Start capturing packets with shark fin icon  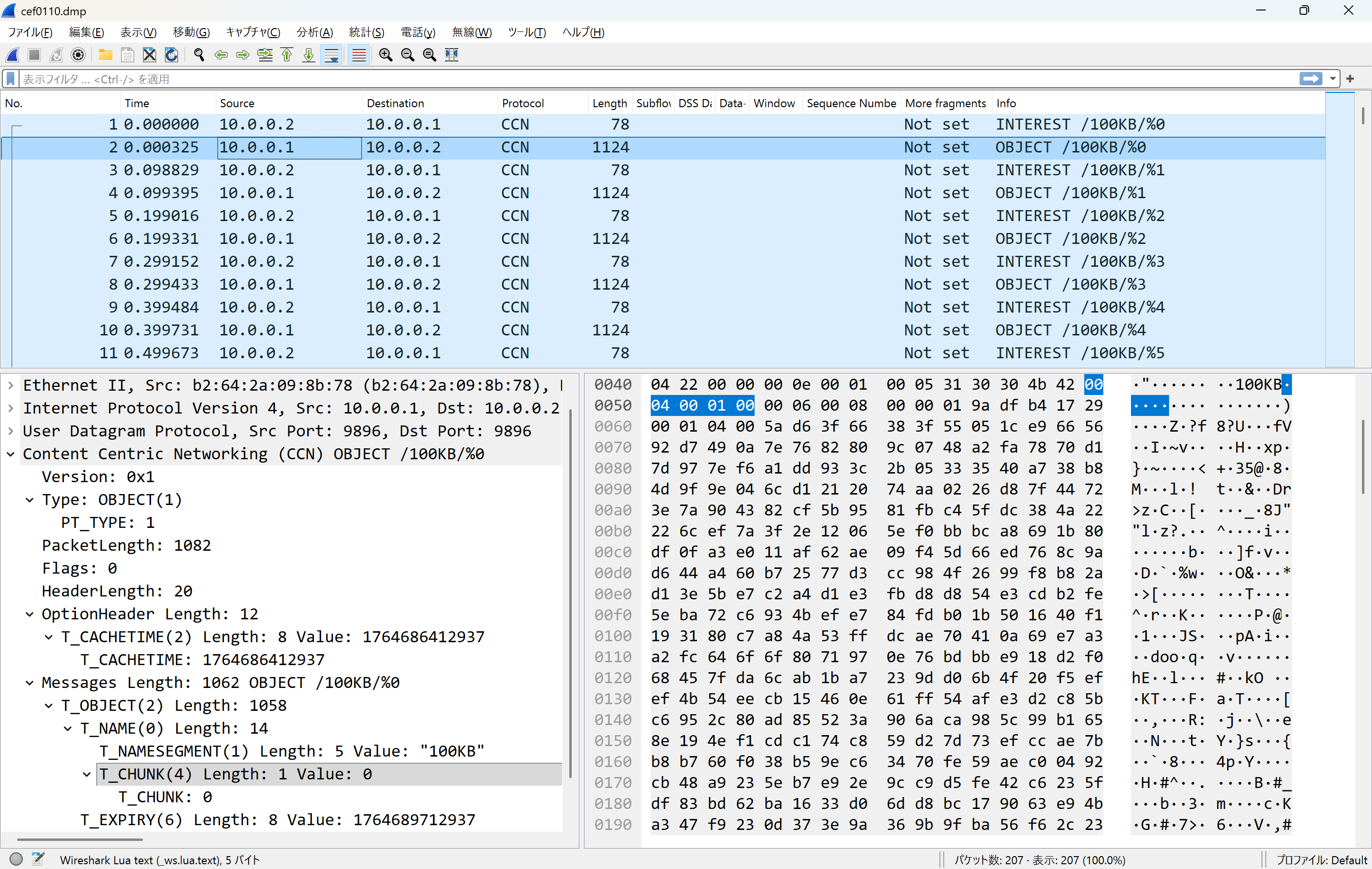point(12,55)
